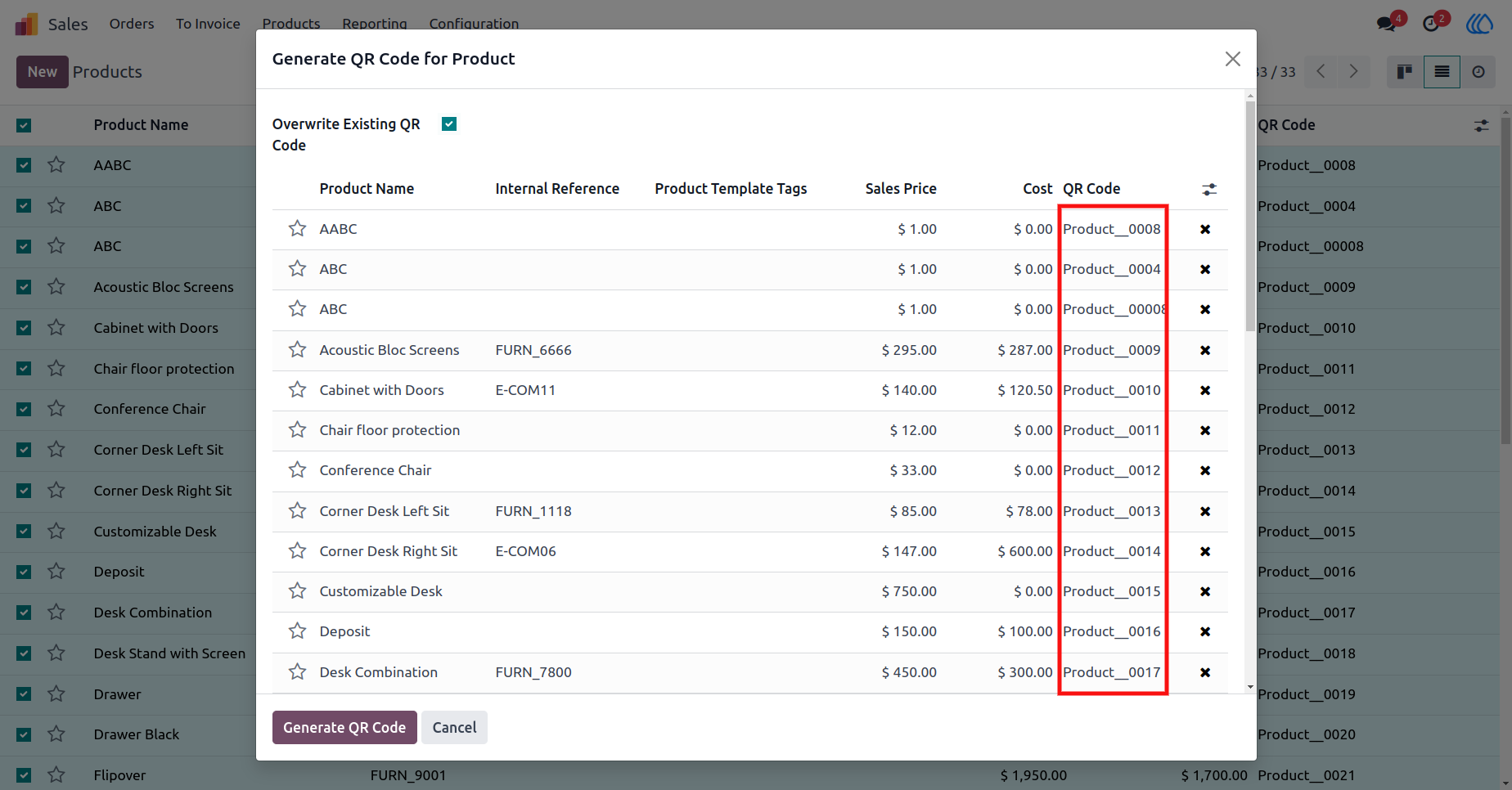
Task: Open dialog table optional columns settings icon
Action: point(1209,189)
